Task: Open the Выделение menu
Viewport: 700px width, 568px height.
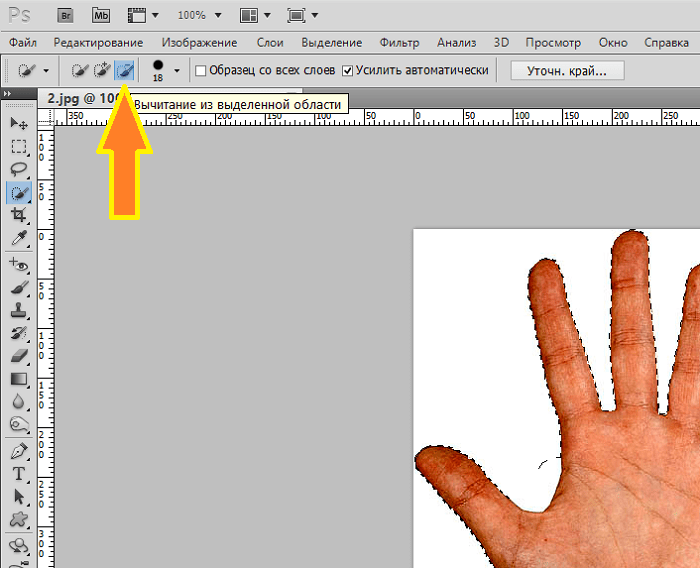Action: [332, 43]
